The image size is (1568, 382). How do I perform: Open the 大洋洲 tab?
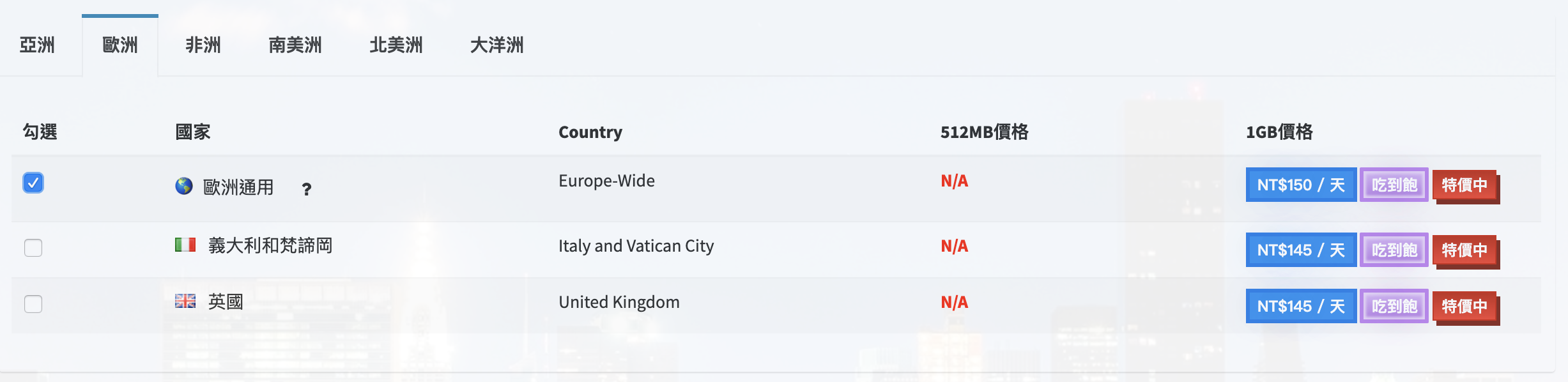point(497,45)
